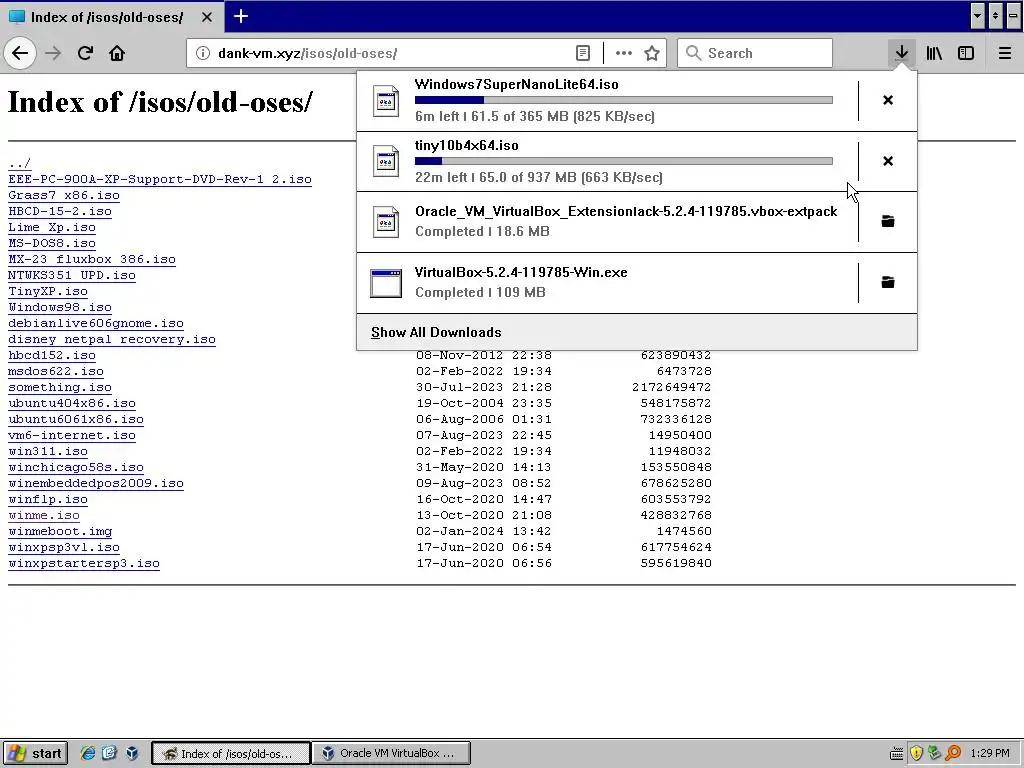Open the Start menu
Screen dimensions: 1024x768
coord(35,753)
